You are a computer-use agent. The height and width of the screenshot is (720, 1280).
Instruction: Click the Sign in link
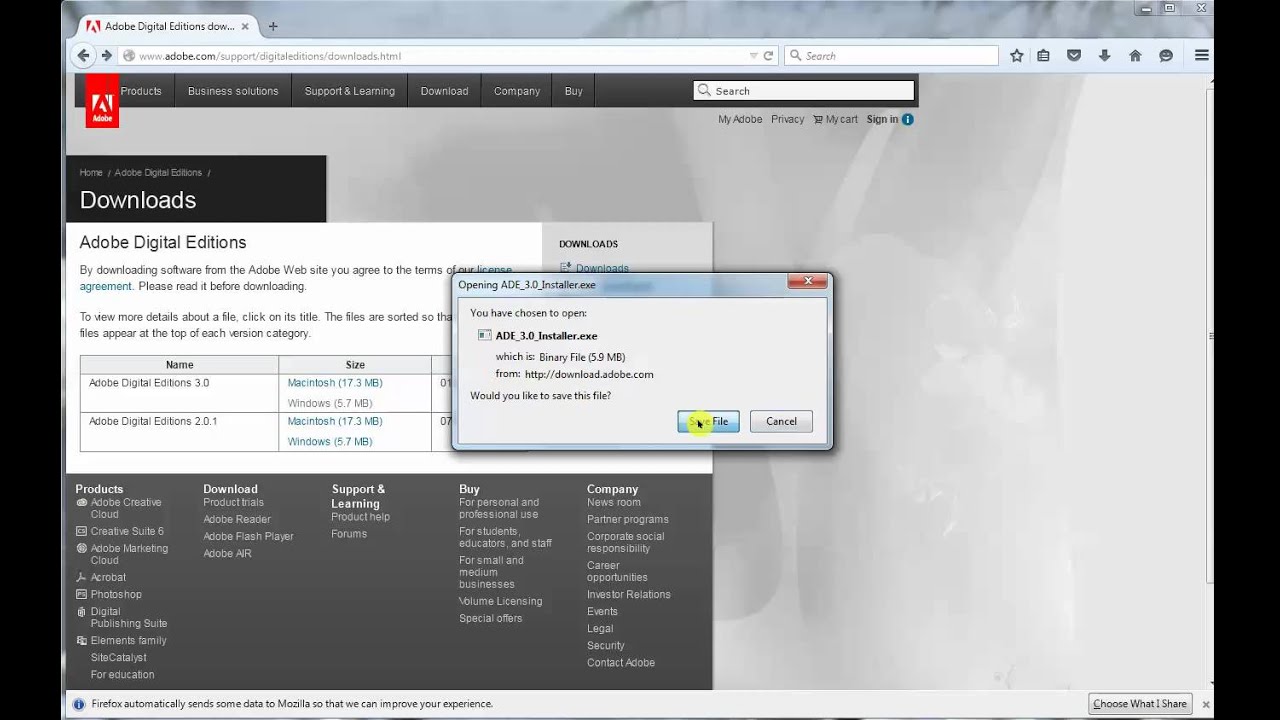[x=882, y=119]
